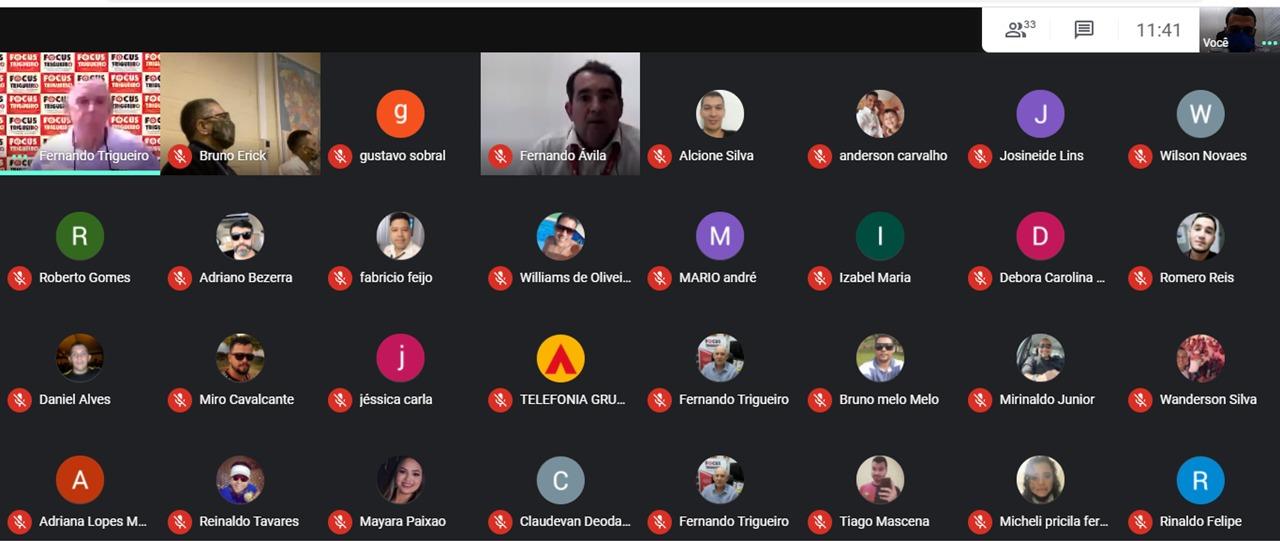
Task: Select Fernando Ávila's video tile
Action: [560, 113]
